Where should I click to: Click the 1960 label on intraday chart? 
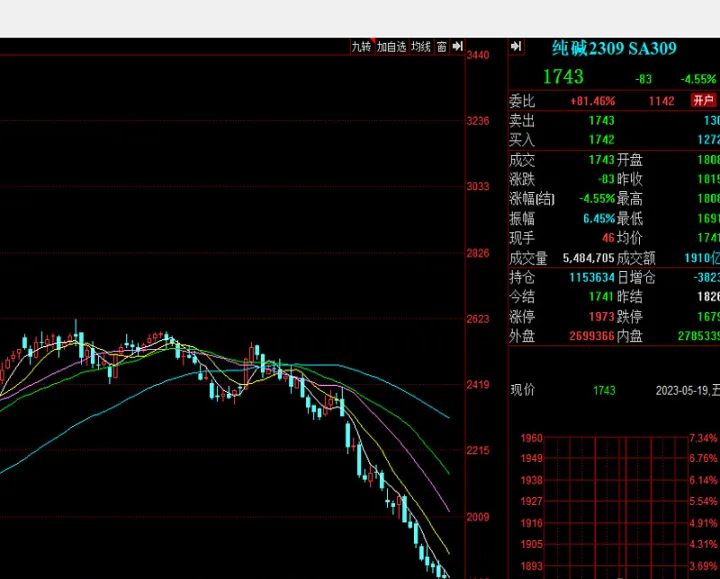[x=531, y=438]
